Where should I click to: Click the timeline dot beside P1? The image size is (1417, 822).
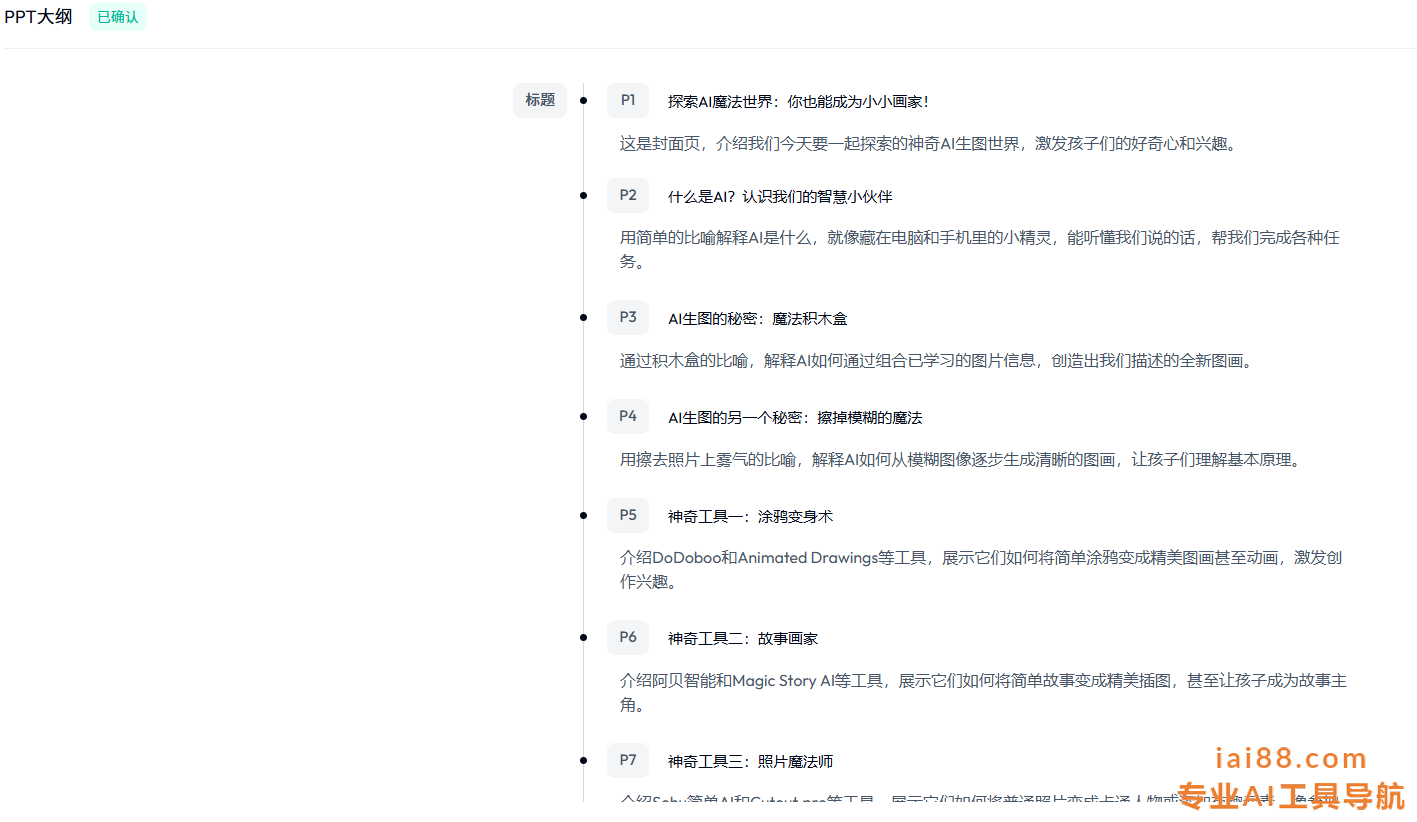pyautogui.click(x=584, y=101)
